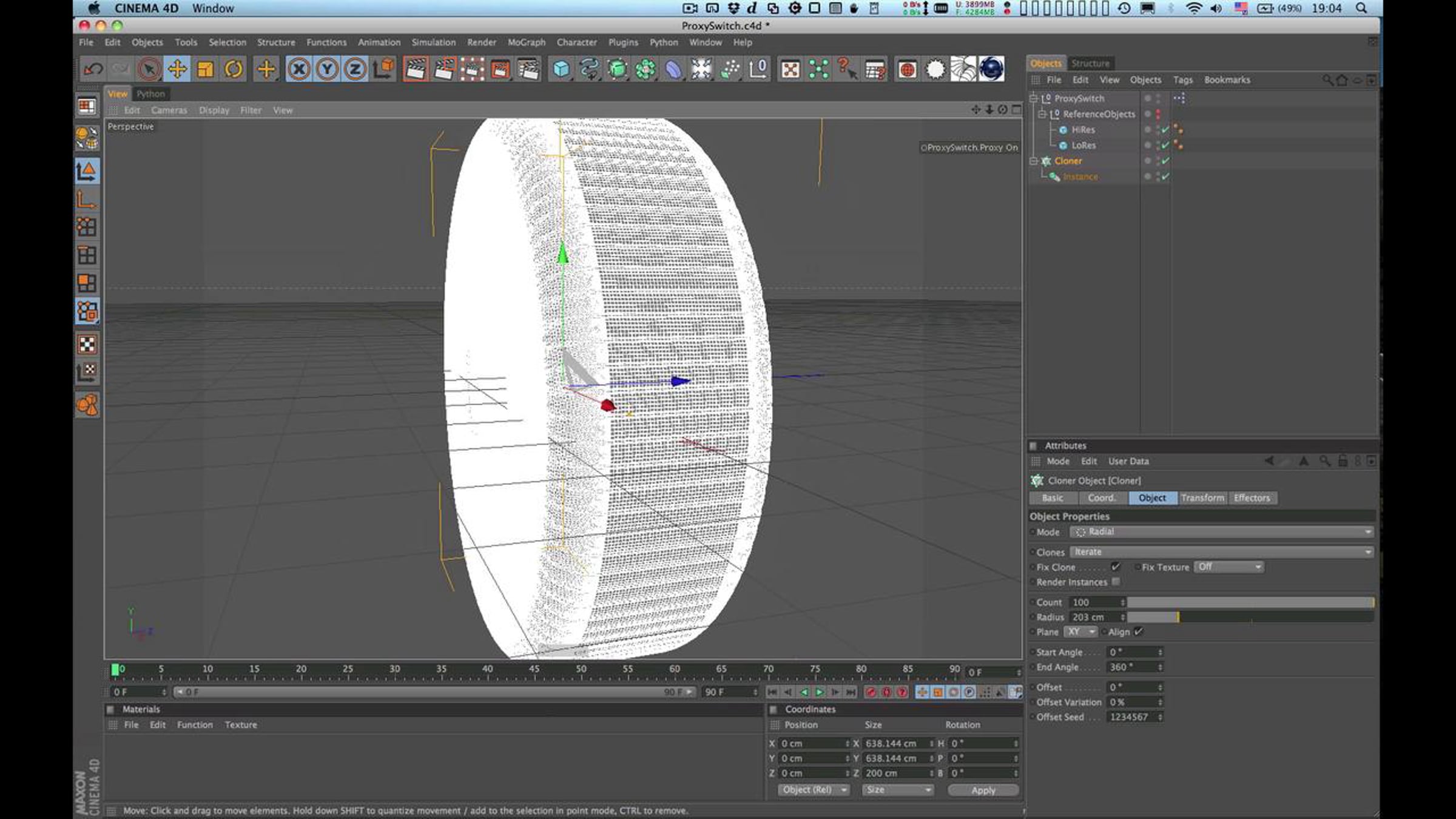The height and width of the screenshot is (819, 1456).
Task: Click the back arrow in Attributes manager
Action: click(1269, 462)
